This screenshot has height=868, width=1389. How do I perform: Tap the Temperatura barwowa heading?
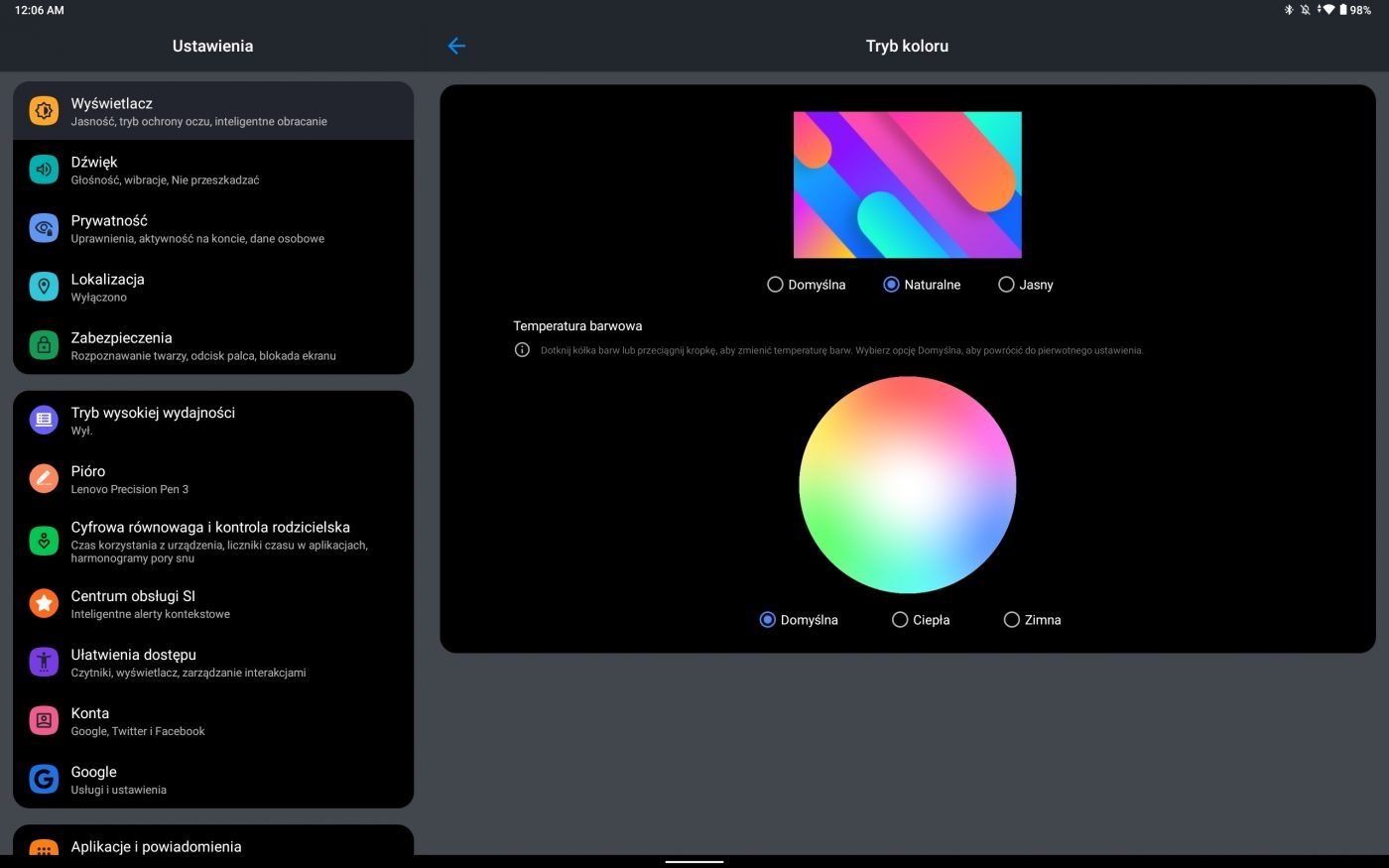(x=577, y=325)
